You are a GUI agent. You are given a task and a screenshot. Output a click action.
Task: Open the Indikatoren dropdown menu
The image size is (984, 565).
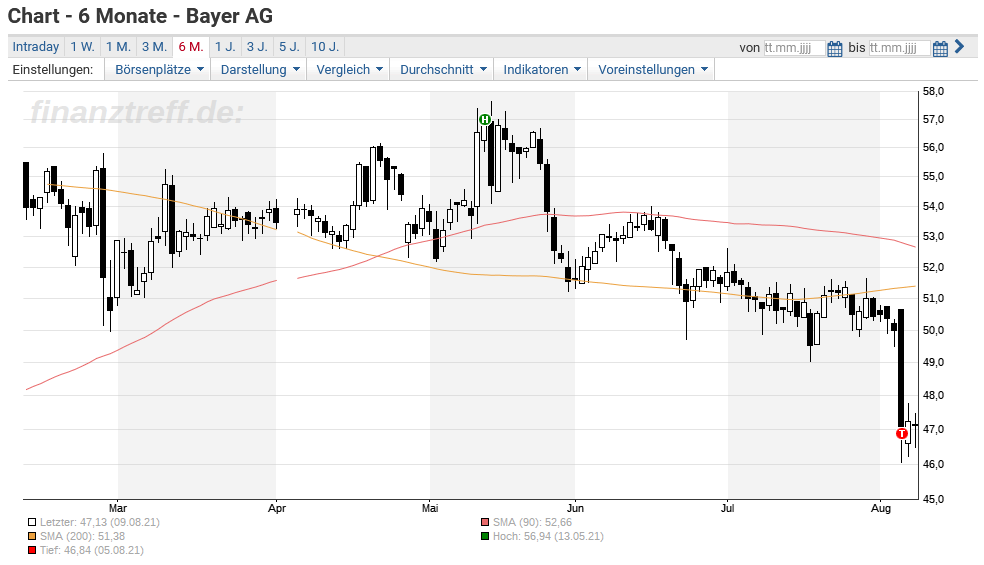[542, 70]
